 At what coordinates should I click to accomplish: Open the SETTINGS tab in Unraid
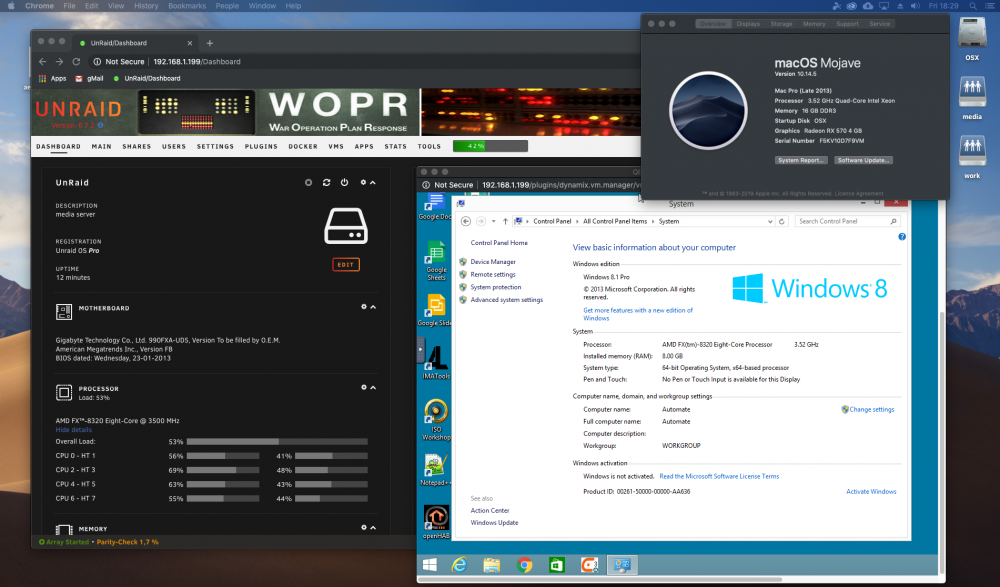[x=215, y=146]
